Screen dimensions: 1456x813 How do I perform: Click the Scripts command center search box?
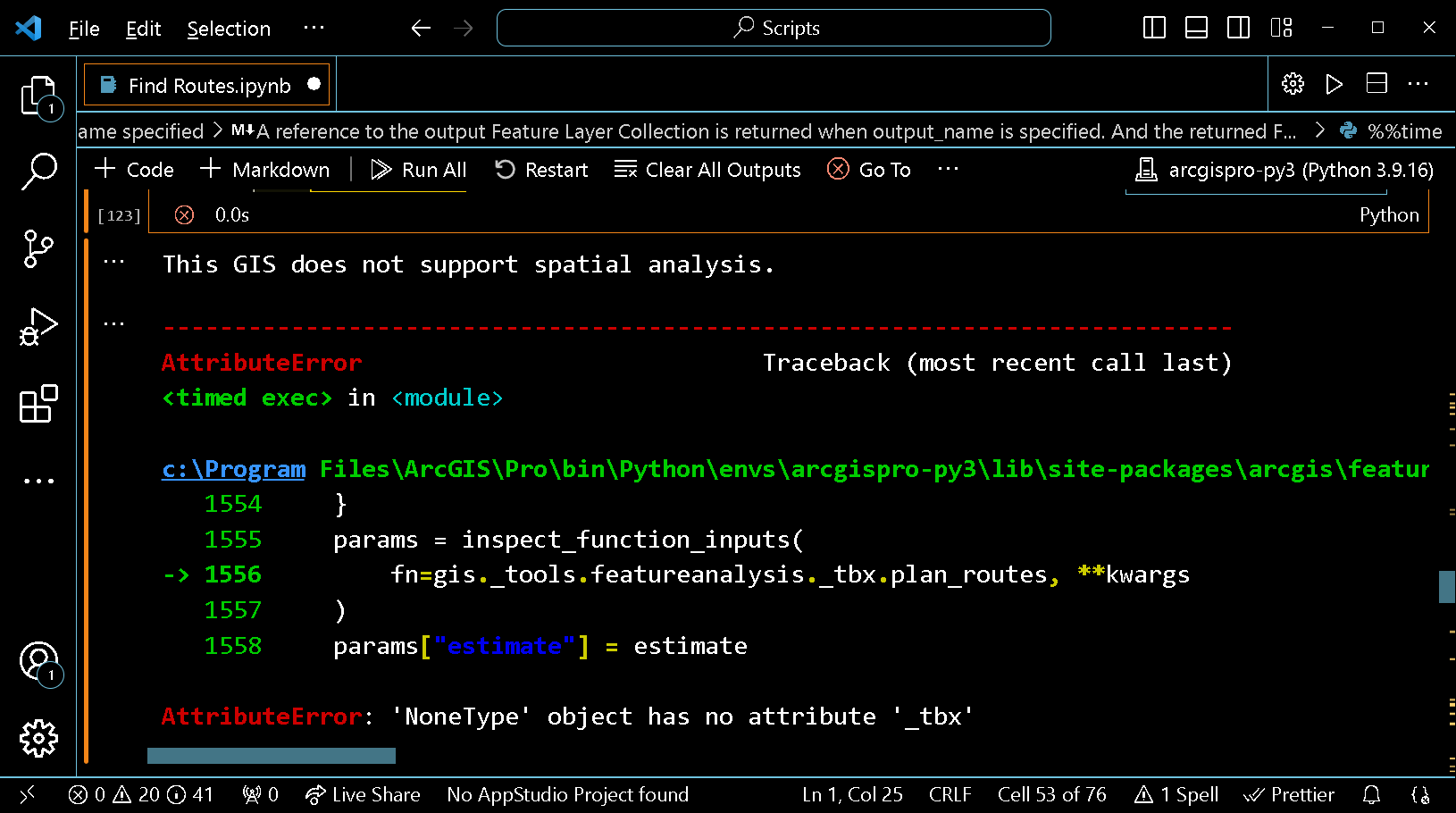[774, 28]
